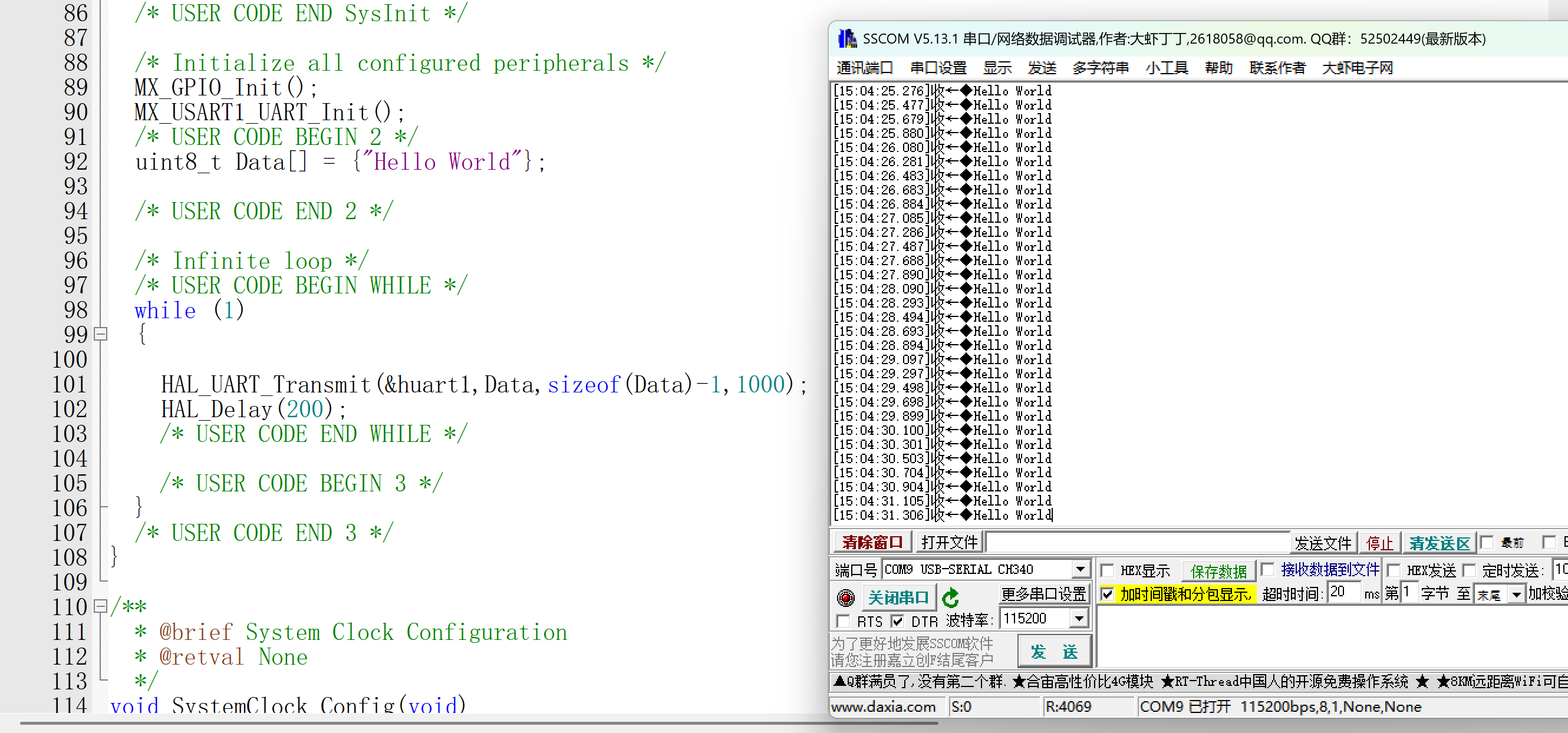Click the 清除窗口 clear window button

pyautogui.click(x=872, y=542)
